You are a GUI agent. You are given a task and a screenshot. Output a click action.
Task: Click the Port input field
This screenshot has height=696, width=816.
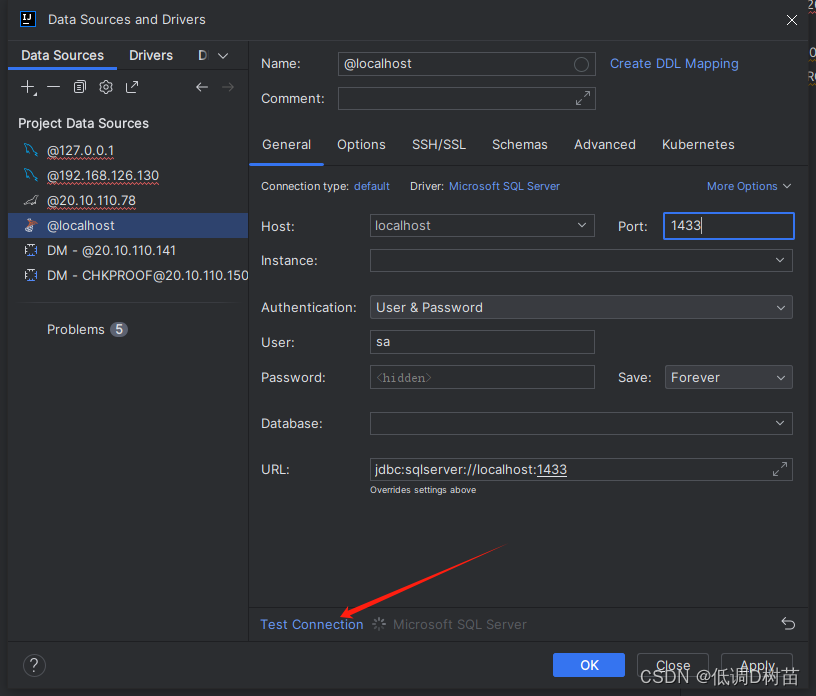(x=728, y=225)
